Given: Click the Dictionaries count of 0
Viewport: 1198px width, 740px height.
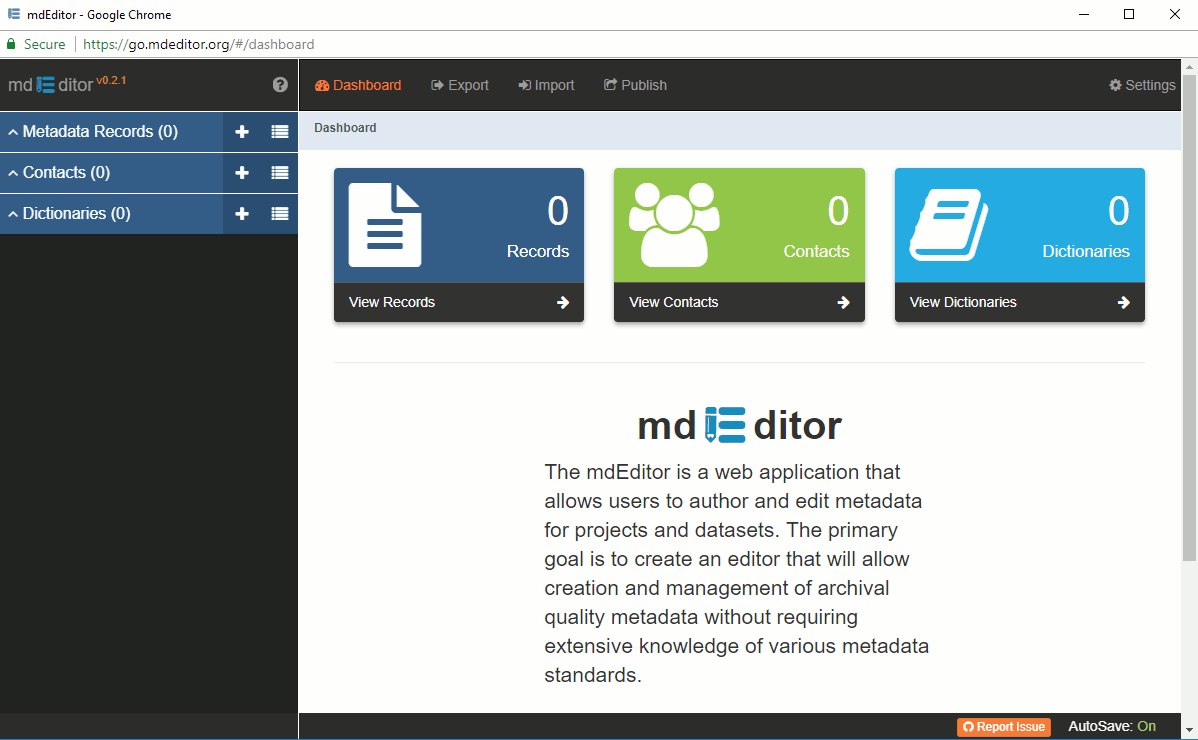Looking at the screenshot, I should [x=1119, y=211].
